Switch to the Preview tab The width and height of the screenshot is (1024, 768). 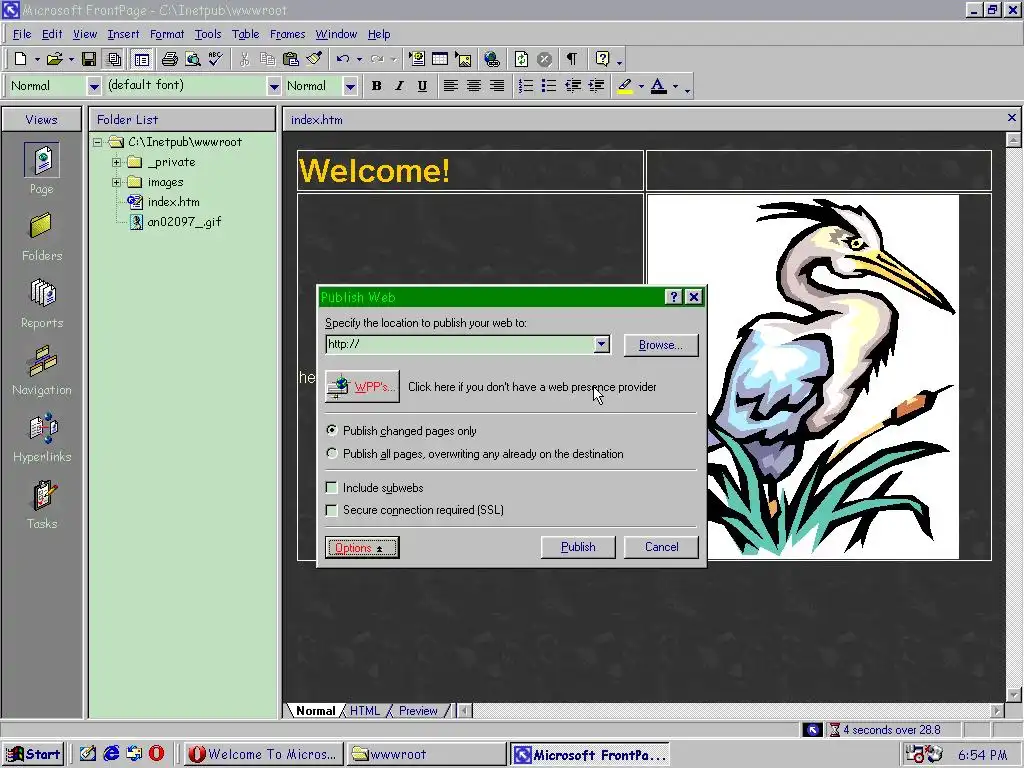(418, 711)
